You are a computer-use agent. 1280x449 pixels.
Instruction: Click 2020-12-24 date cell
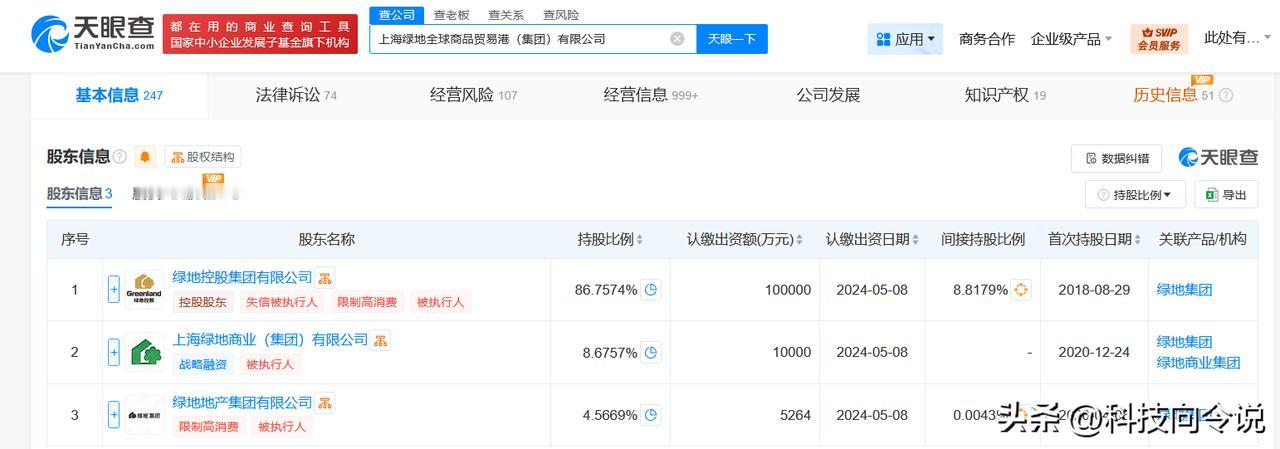point(1096,352)
